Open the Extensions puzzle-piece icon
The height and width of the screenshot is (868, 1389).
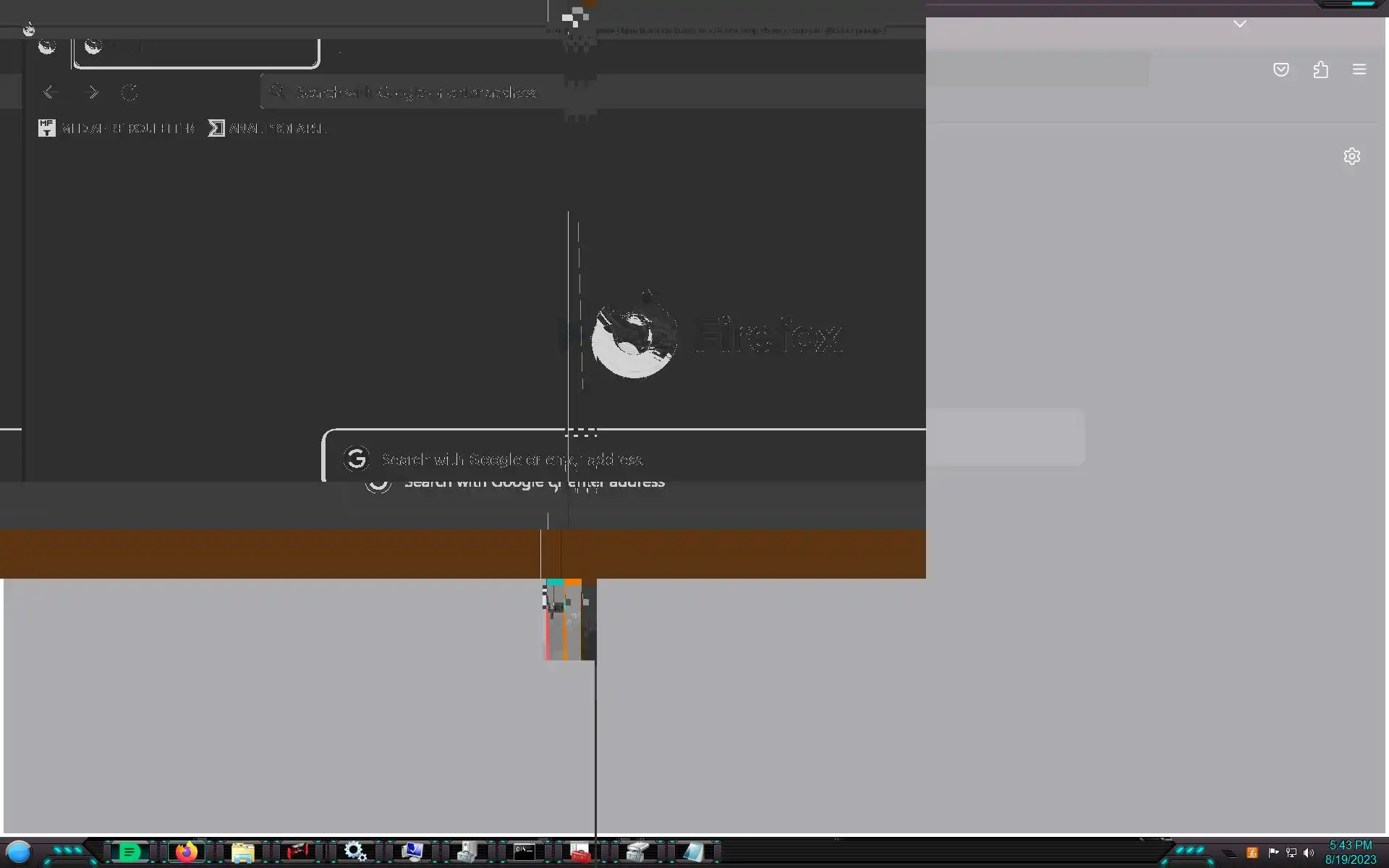tap(1320, 69)
